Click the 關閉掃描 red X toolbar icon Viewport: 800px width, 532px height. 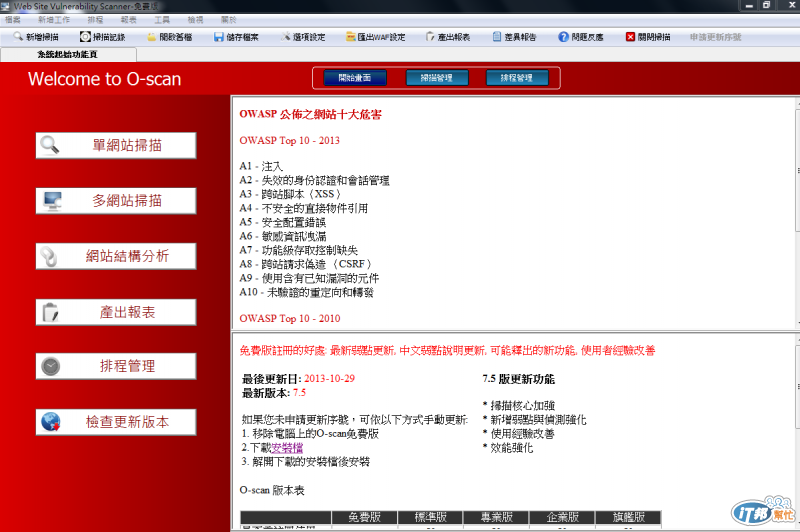pyautogui.click(x=631, y=37)
